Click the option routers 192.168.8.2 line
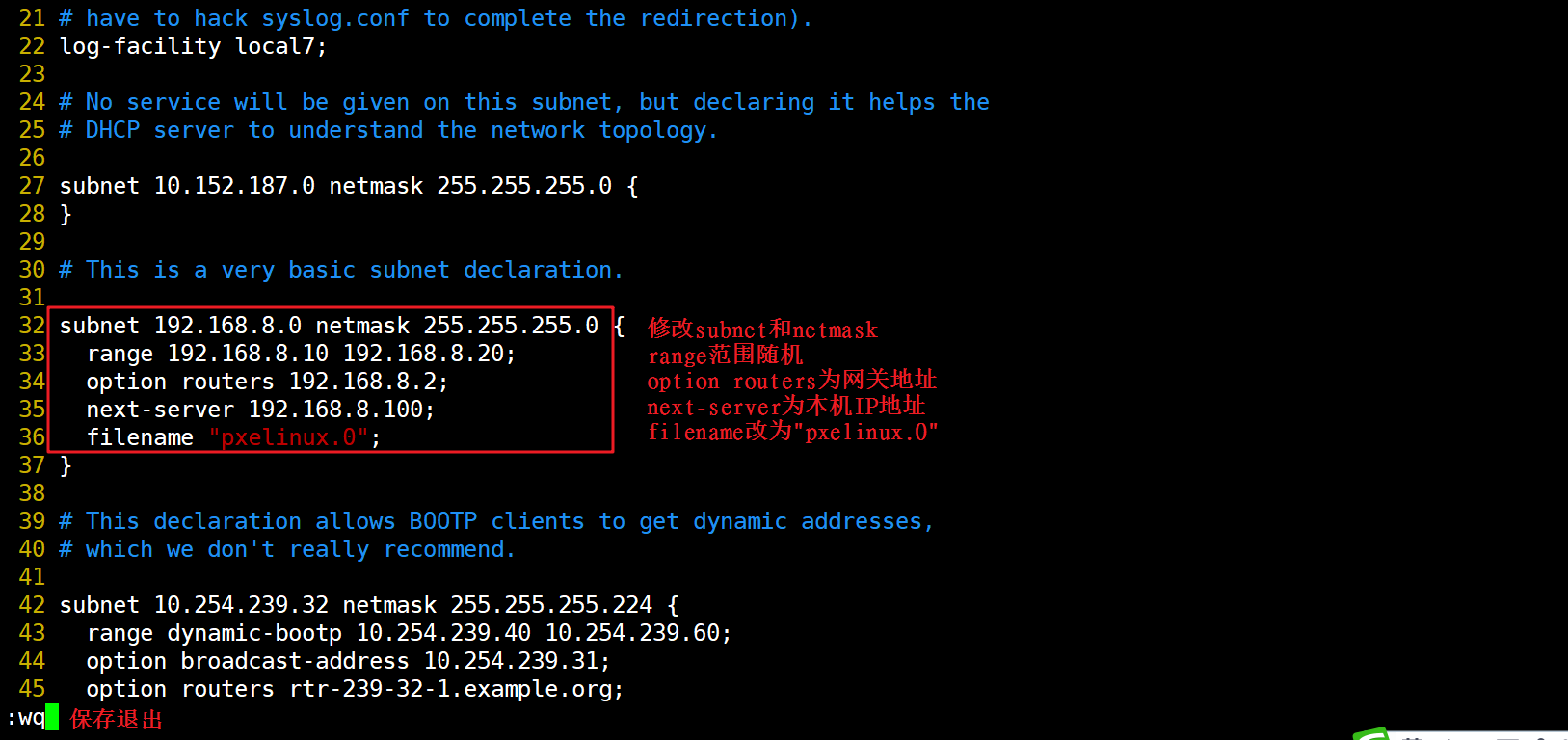The height and width of the screenshot is (740, 1568). point(267,382)
